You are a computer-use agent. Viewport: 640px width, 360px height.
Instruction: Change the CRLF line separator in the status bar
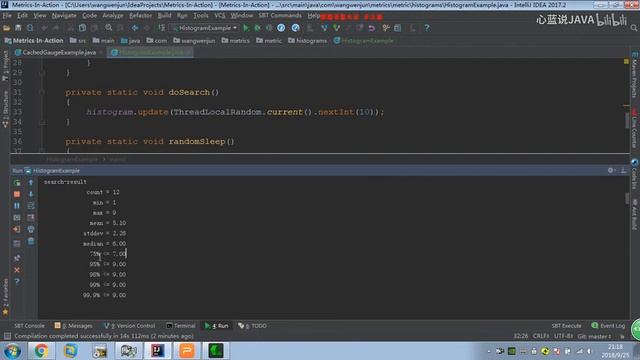click(541, 336)
